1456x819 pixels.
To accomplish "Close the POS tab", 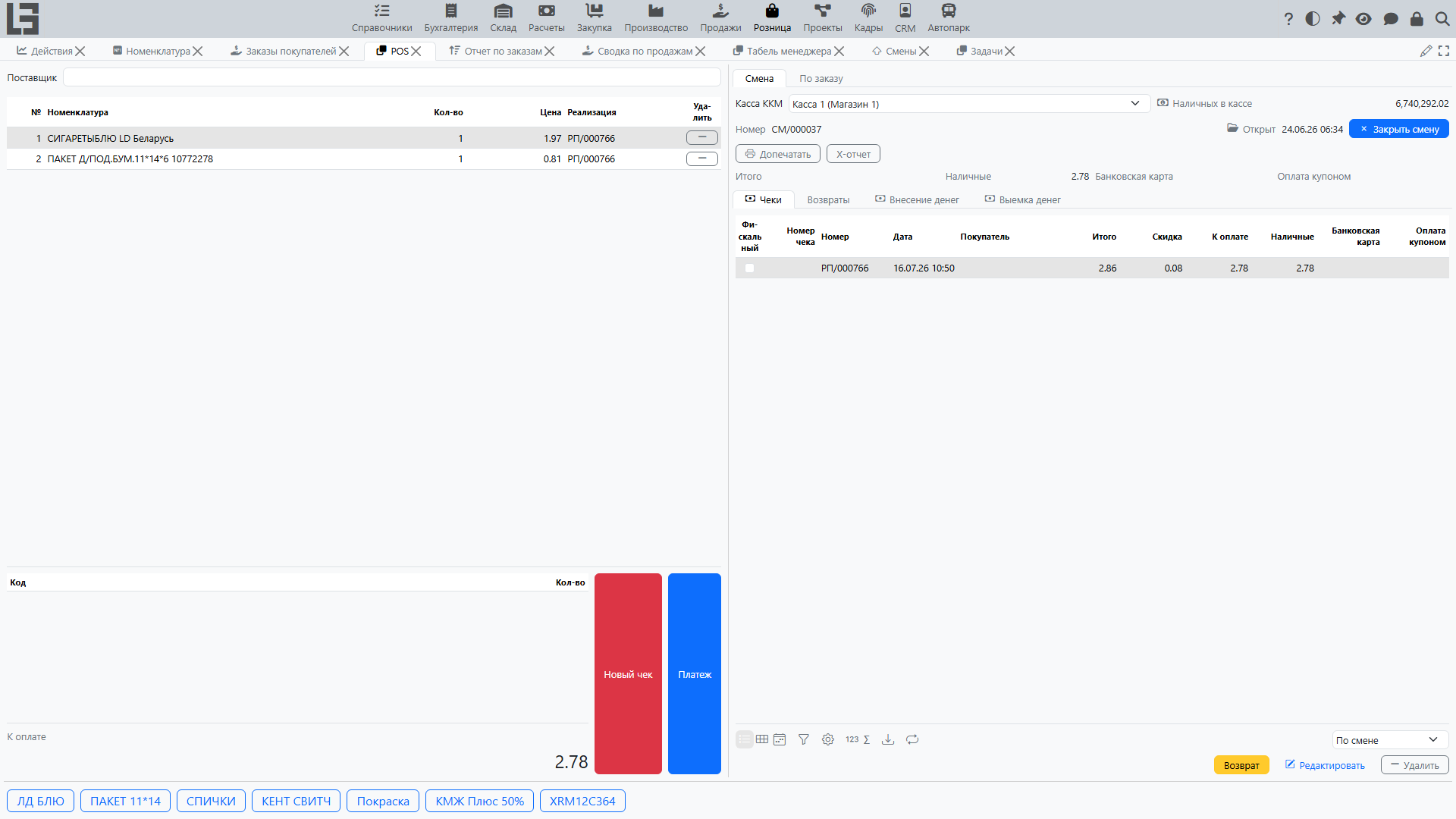I will coord(416,52).
